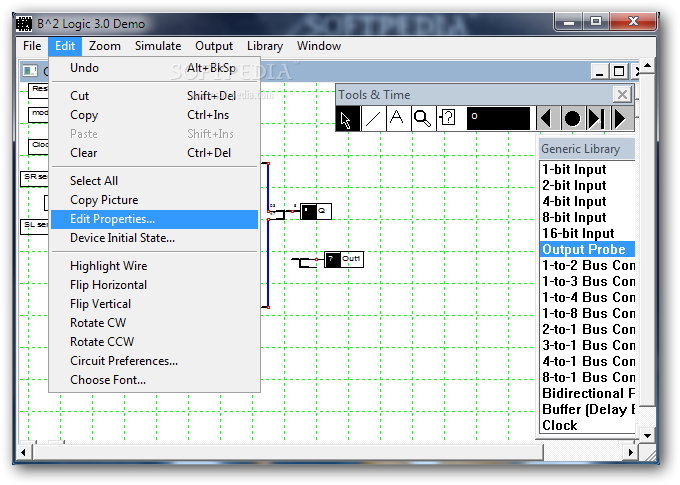680x485 pixels.
Task: Choose Copy in the Edit menu
Action: coord(154,115)
